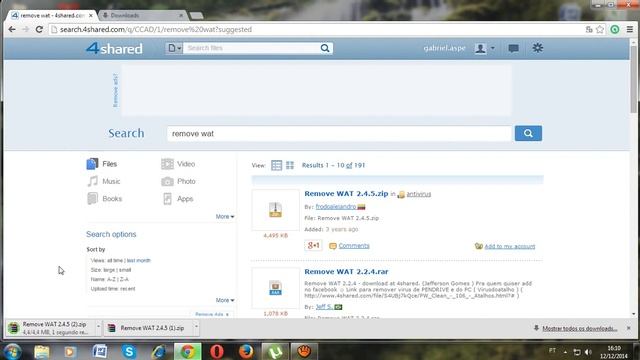
Task: Open options arrow for Remove WAT 2.4.5 (1).zip
Action: tap(196, 327)
